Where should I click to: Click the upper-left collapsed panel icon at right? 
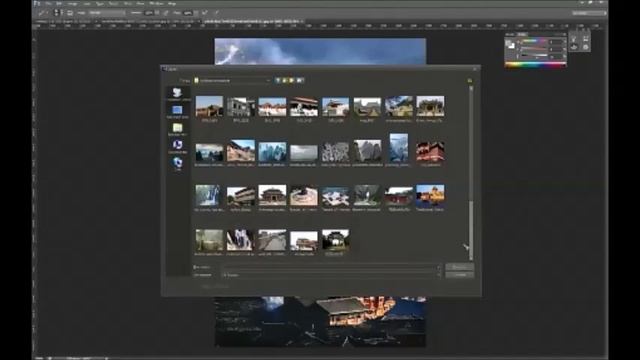pos(574,39)
